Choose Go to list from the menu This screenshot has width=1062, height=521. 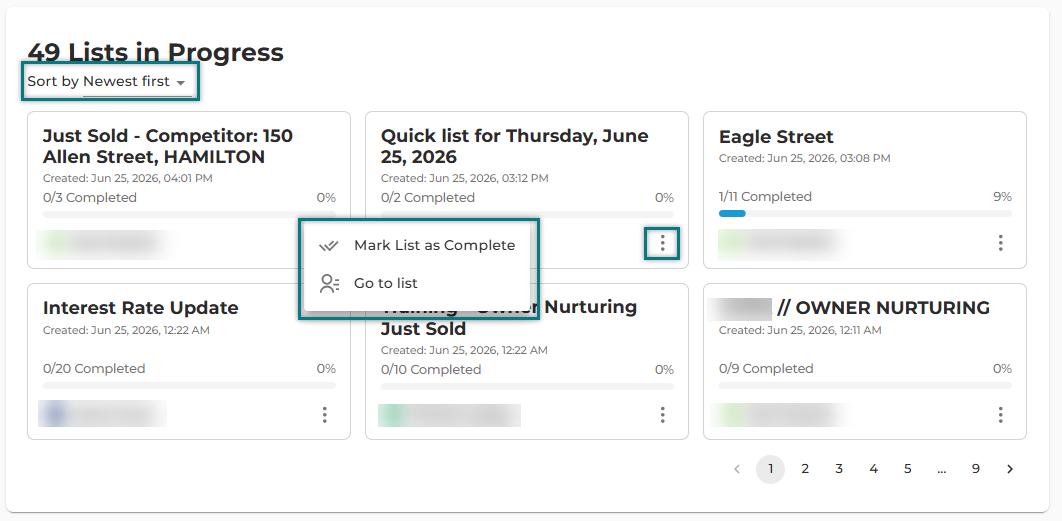pyautogui.click(x=417, y=283)
